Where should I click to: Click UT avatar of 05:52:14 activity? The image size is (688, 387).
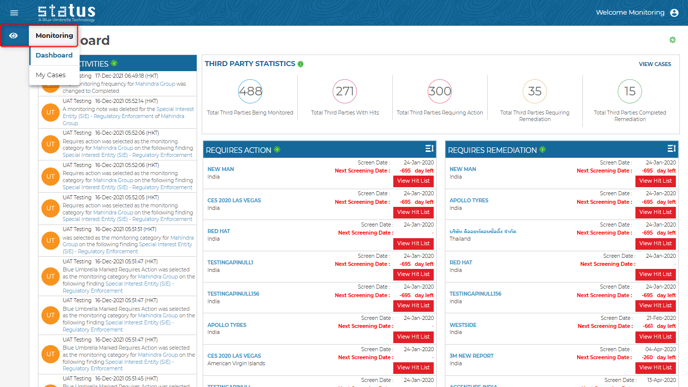click(50, 112)
